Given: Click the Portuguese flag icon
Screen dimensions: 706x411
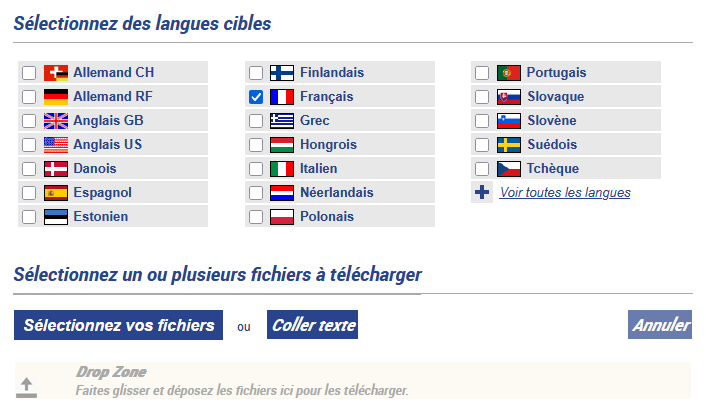Looking at the screenshot, I should pyautogui.click(x=509, y=73).
